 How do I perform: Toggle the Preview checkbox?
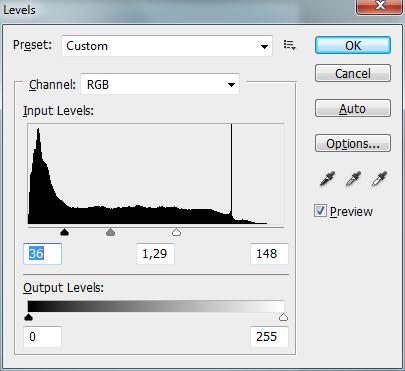320,211
